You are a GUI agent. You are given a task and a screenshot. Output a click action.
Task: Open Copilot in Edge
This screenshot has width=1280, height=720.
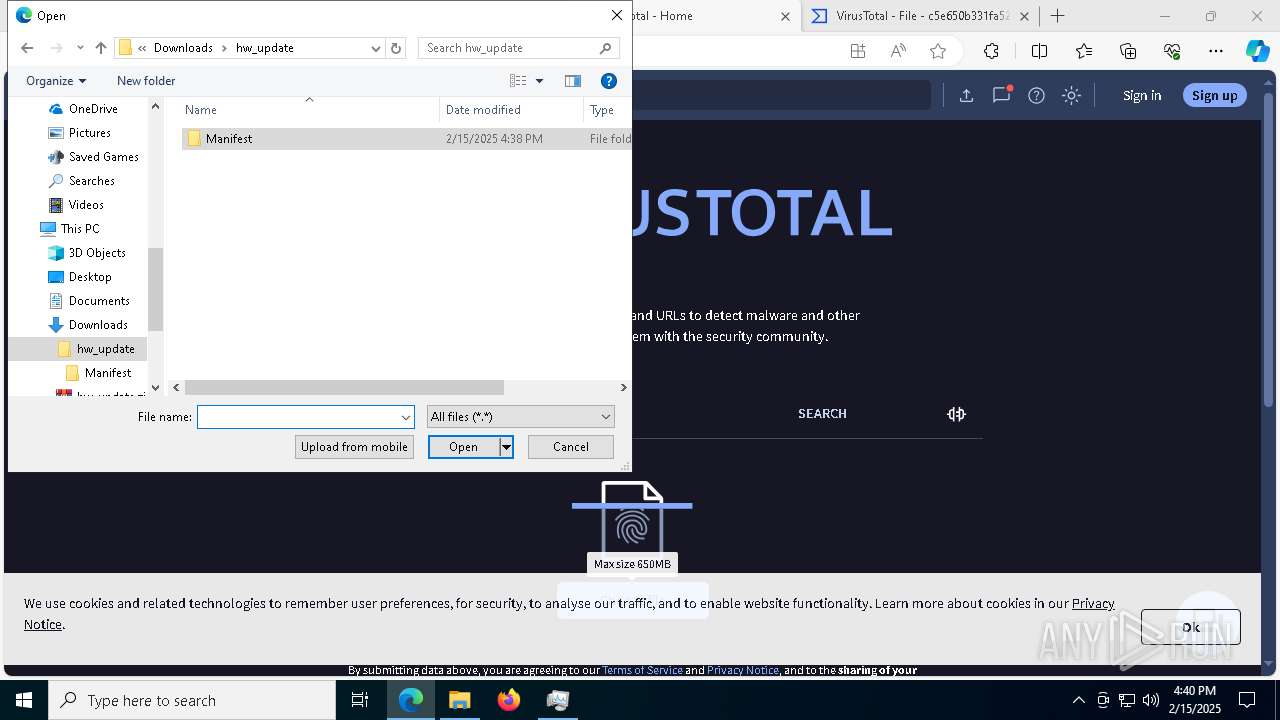1258,51
